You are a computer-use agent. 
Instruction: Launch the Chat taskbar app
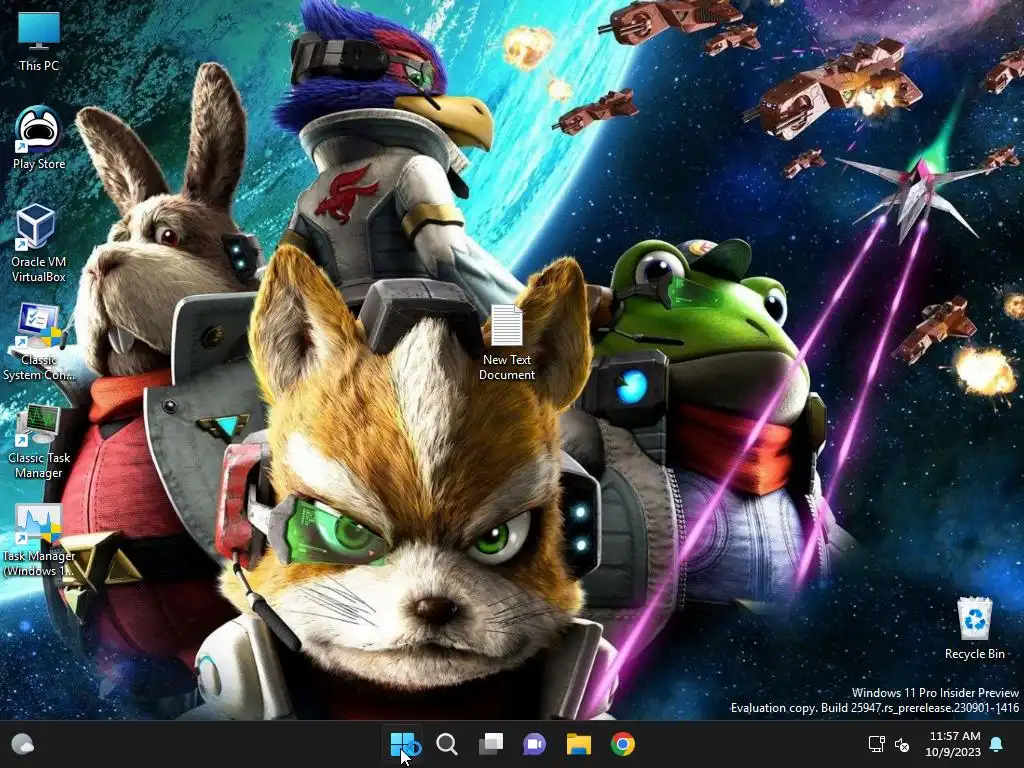(x=534, y=744)
